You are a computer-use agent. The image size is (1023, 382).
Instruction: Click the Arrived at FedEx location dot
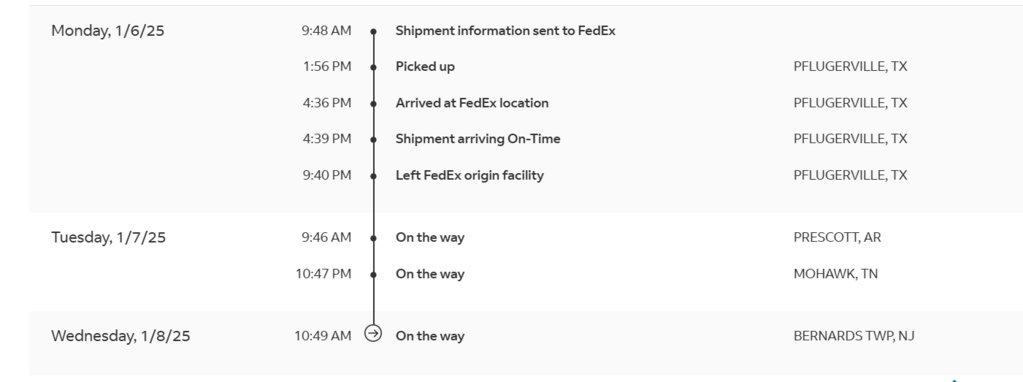[373, 104]
